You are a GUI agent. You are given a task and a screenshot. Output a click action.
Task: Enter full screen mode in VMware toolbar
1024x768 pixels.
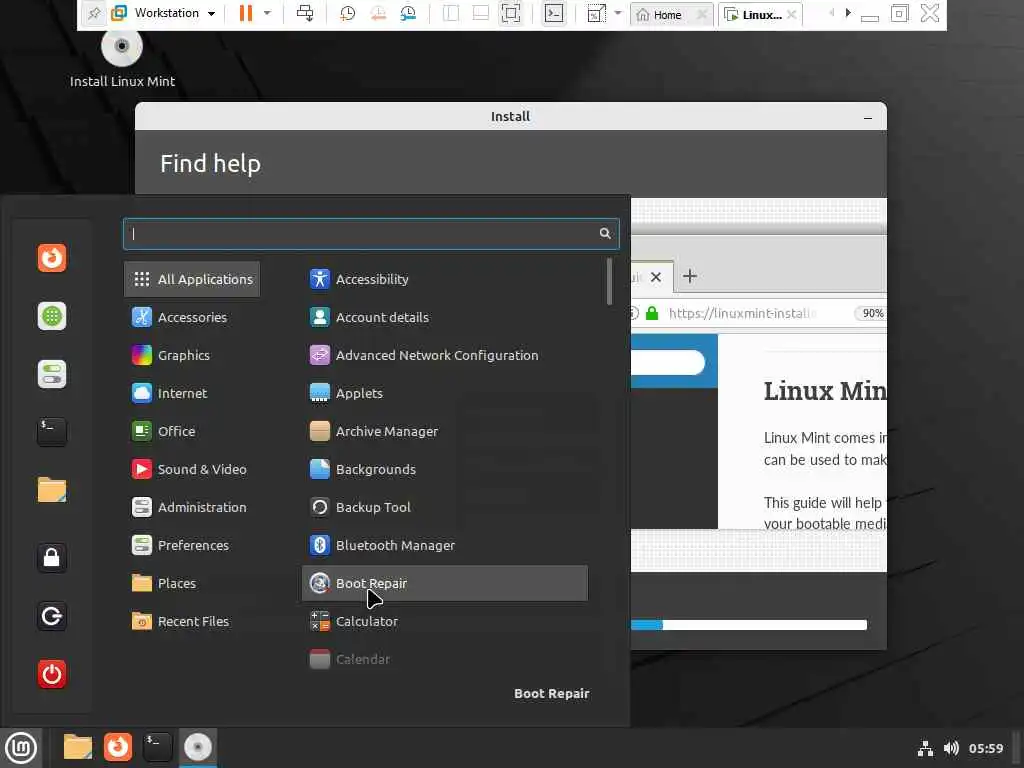point(511,13)
